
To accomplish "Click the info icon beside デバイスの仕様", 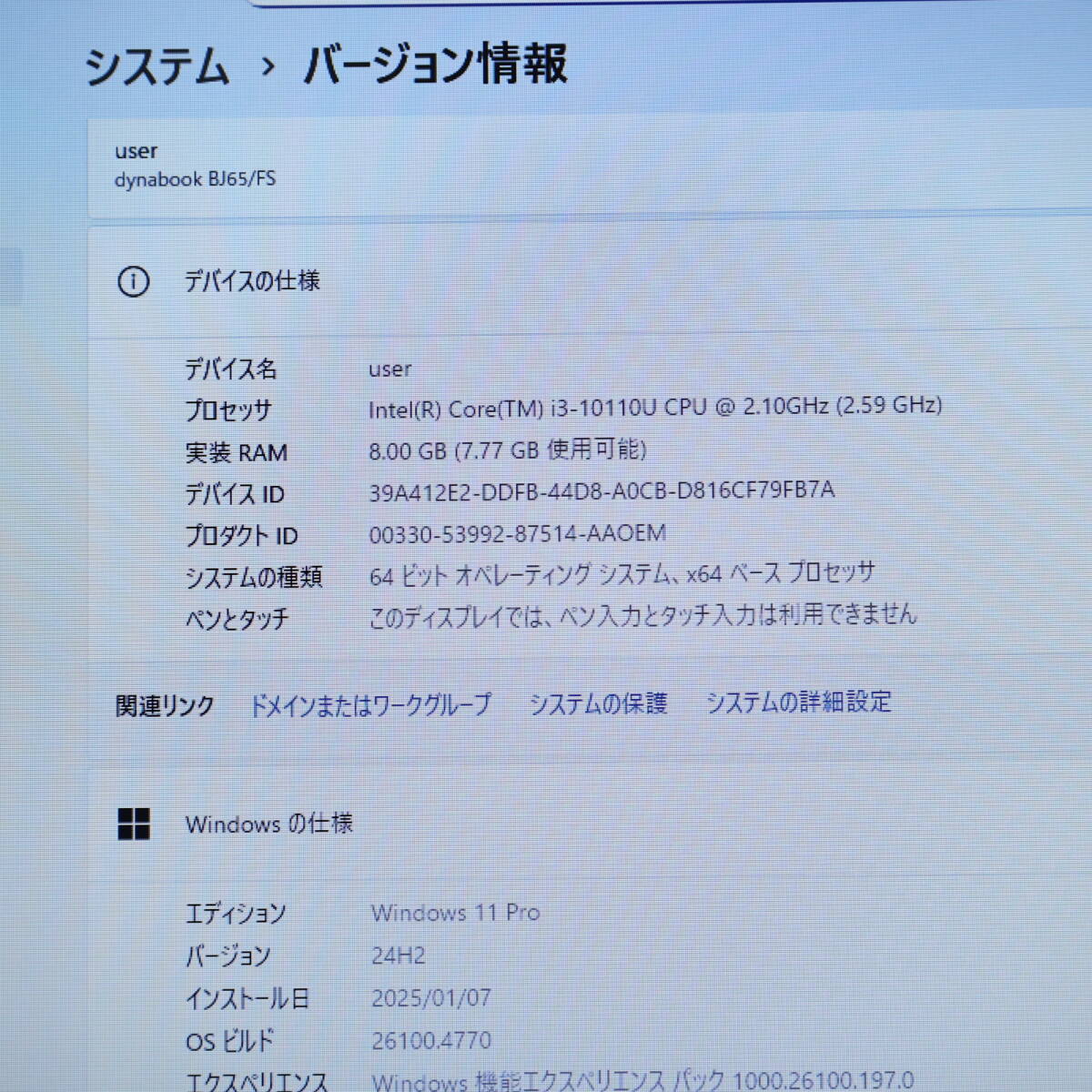I will pos(134,282).
